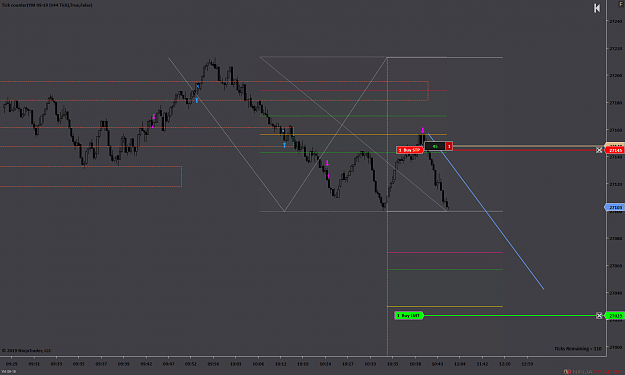Click the magenta down-arrow above the latest swing high
Viewport: 625px width, 375px height.
[x=423, y=130]
